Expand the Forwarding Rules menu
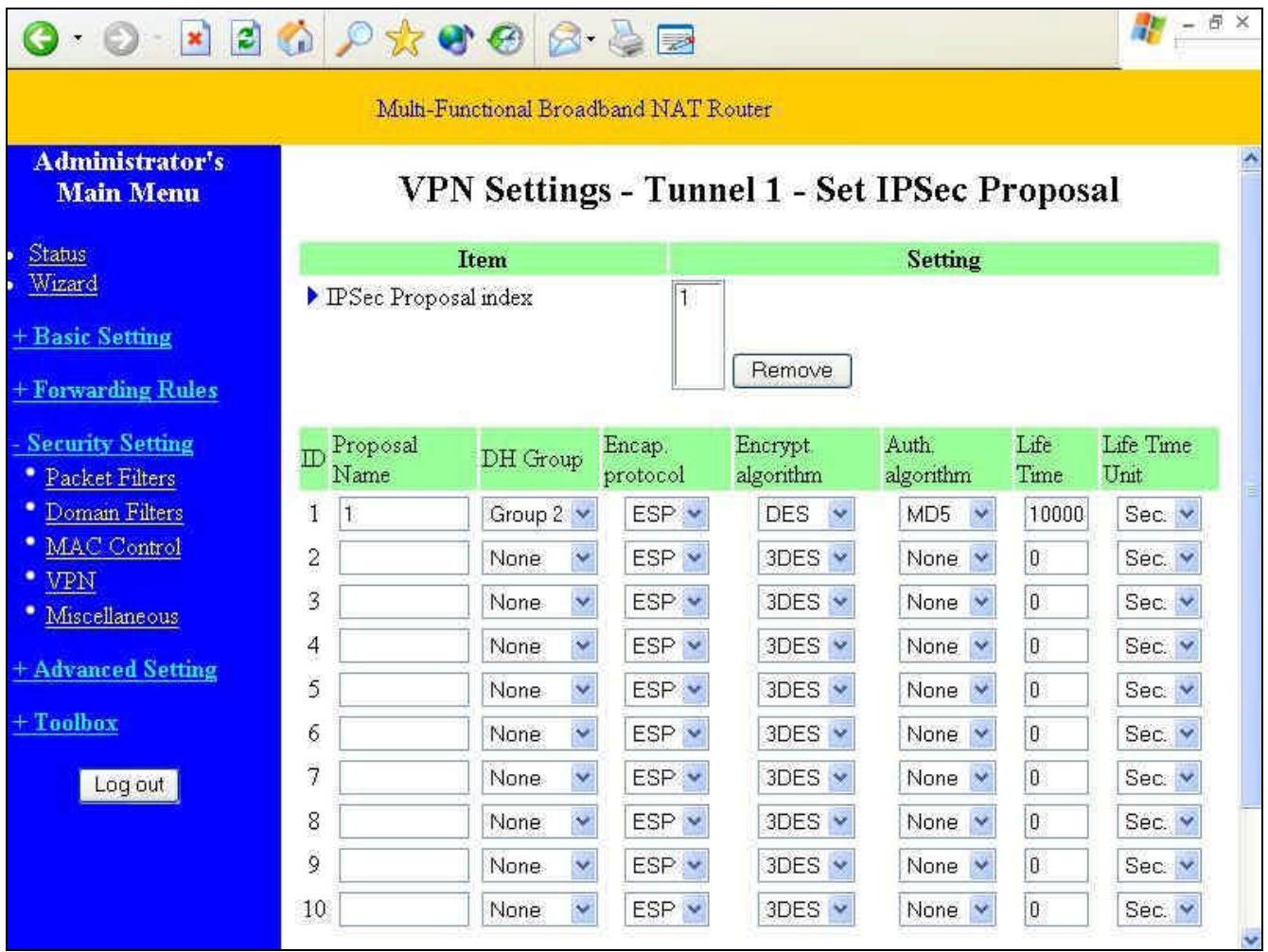This screenshot has height=952, width=1268. [x=114, y=390]
